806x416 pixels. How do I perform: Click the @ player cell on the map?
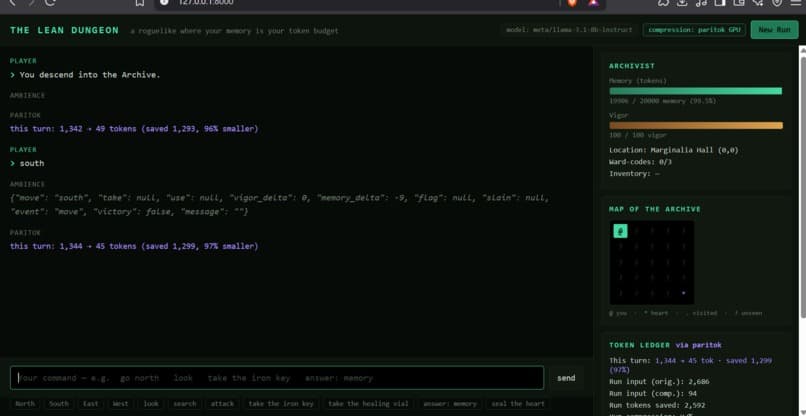tap(620, 231)
